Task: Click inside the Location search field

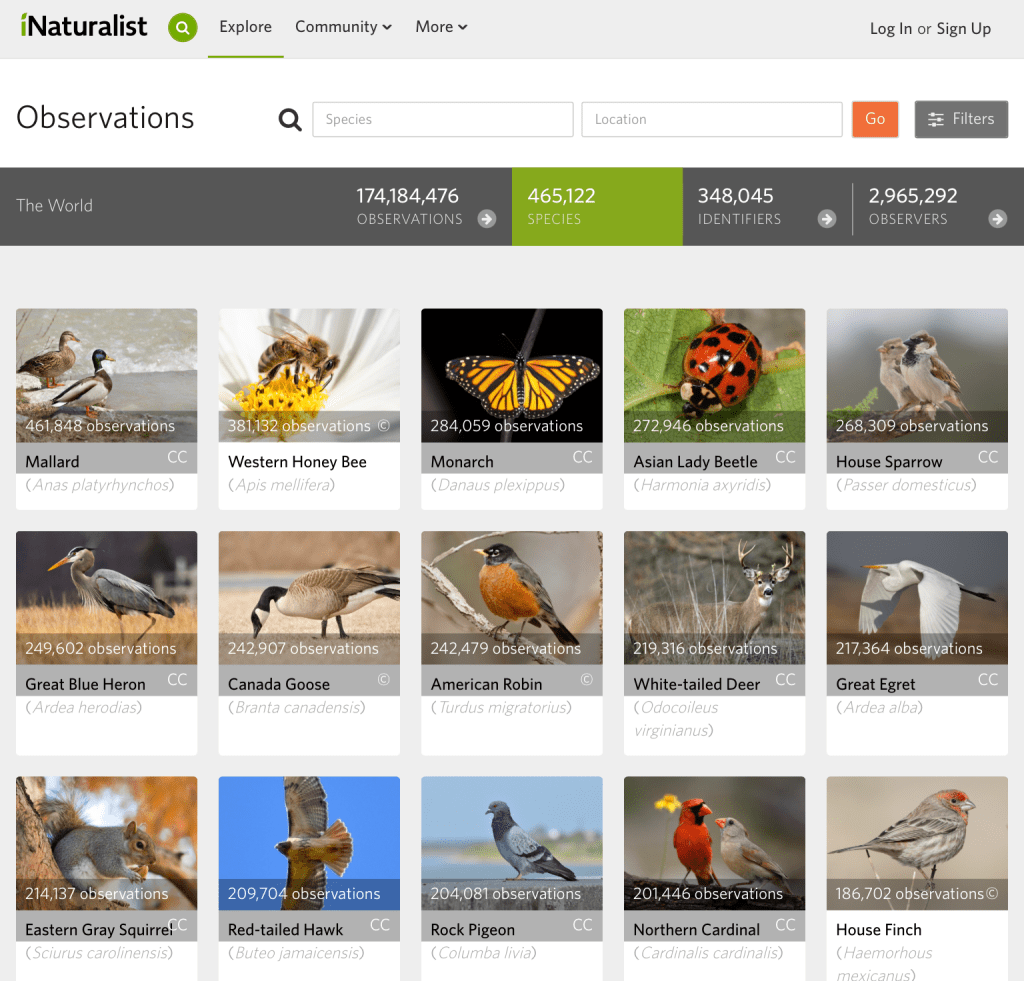Action: [x=711, y=119]
